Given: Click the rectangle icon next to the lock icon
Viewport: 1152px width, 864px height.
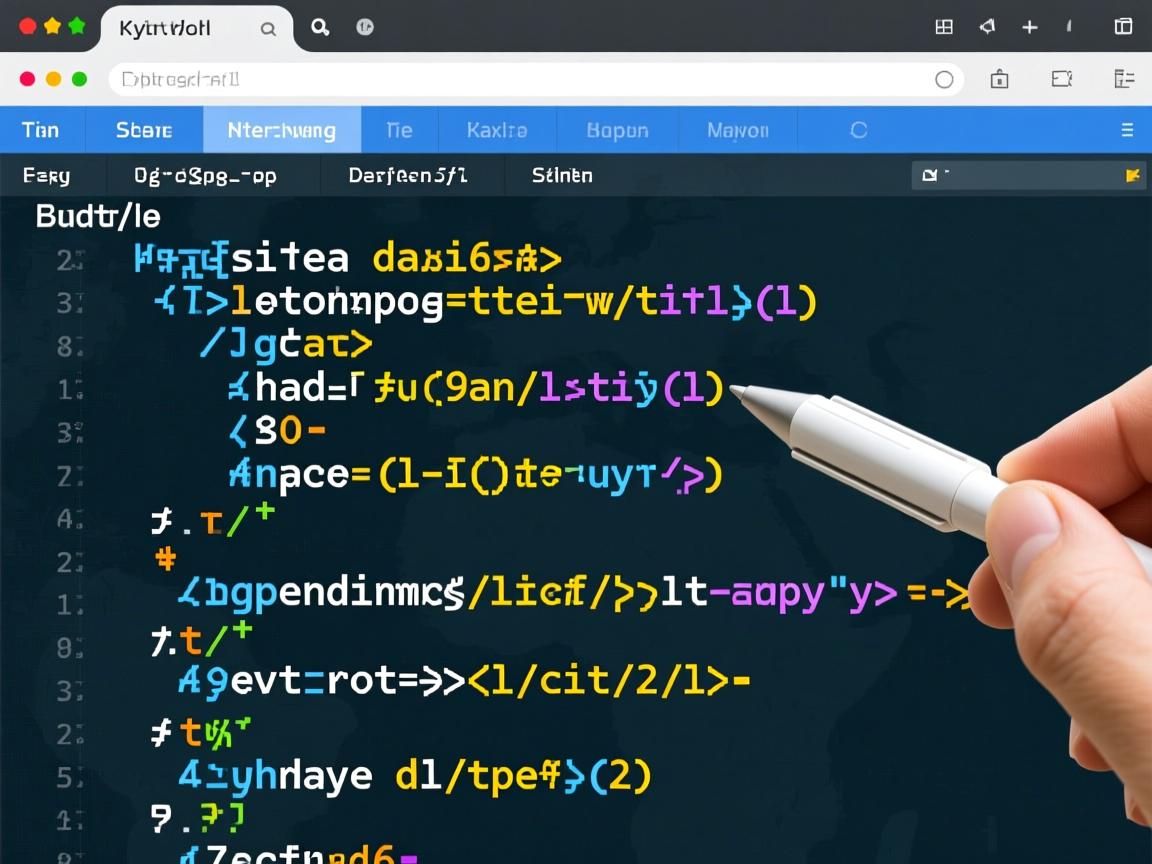Looking at the screenshot, I should pyautogui.click(x=1061, y=79).
